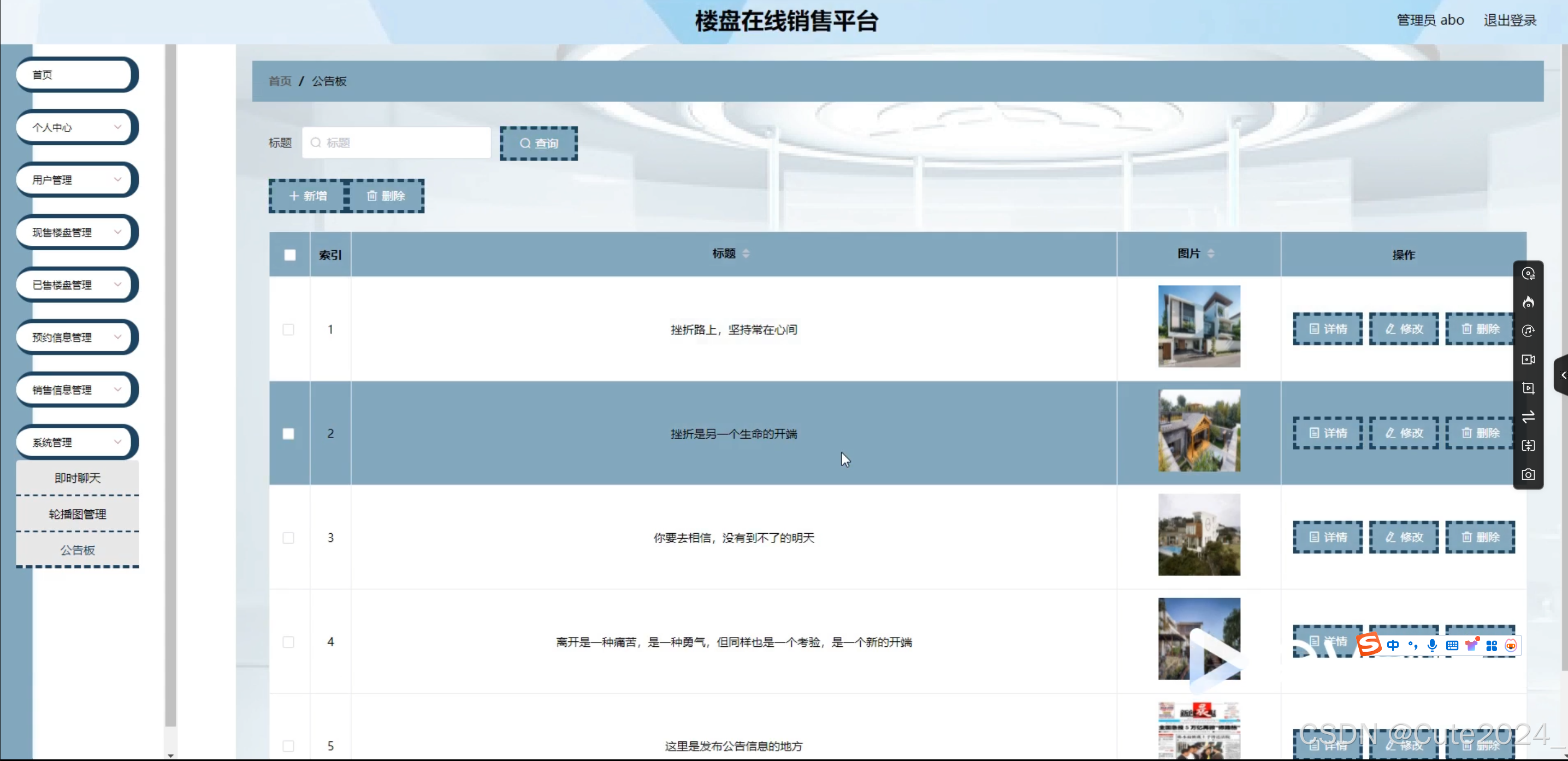This screenshot has height=761, width=1568.
Task: Expand the 个人中心 sidebar menu
Action: (76, 127)
